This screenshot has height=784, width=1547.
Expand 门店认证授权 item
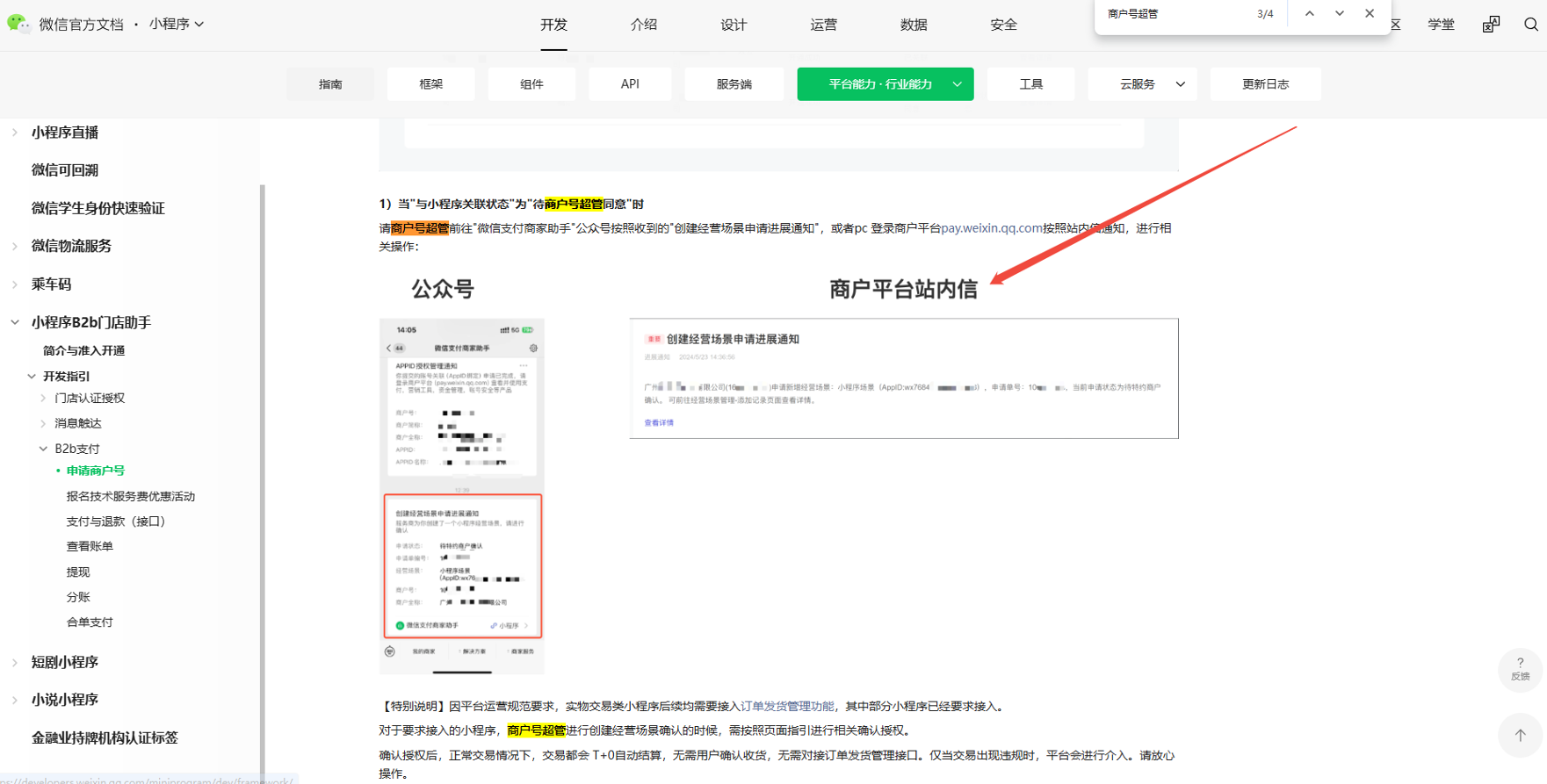[43, 399]
